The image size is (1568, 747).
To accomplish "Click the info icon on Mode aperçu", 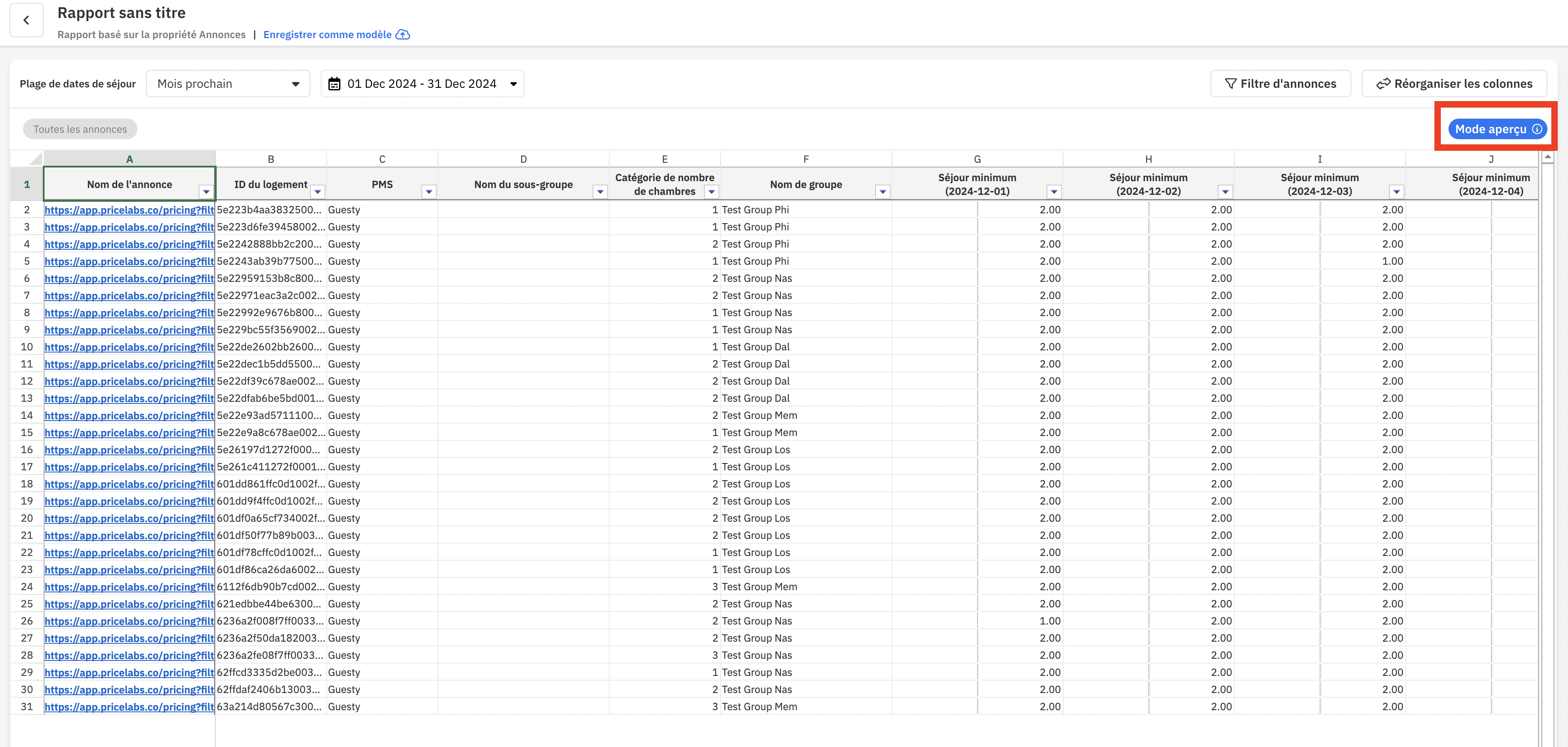I will pos(1536,129).
